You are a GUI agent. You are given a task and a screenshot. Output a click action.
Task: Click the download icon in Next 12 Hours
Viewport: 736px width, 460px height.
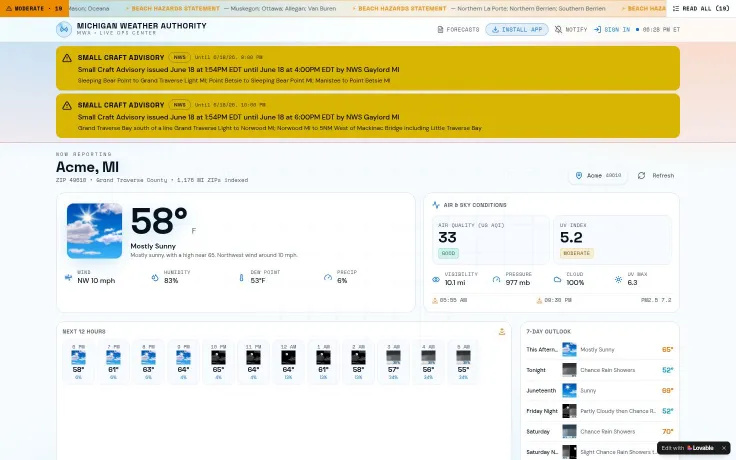point(502,332)
